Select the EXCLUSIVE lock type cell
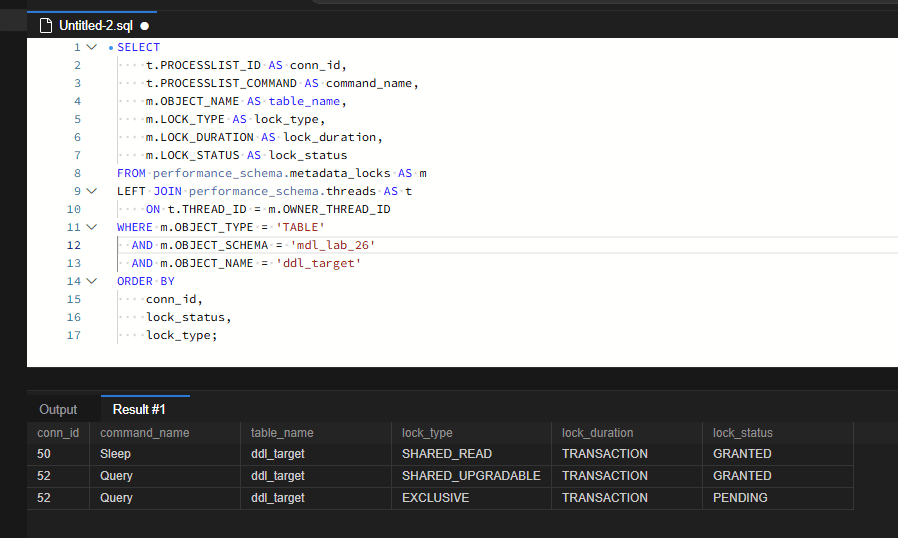The height and width of the screenshot is (538, 898). pyautogui.click(x=471, y=498)
